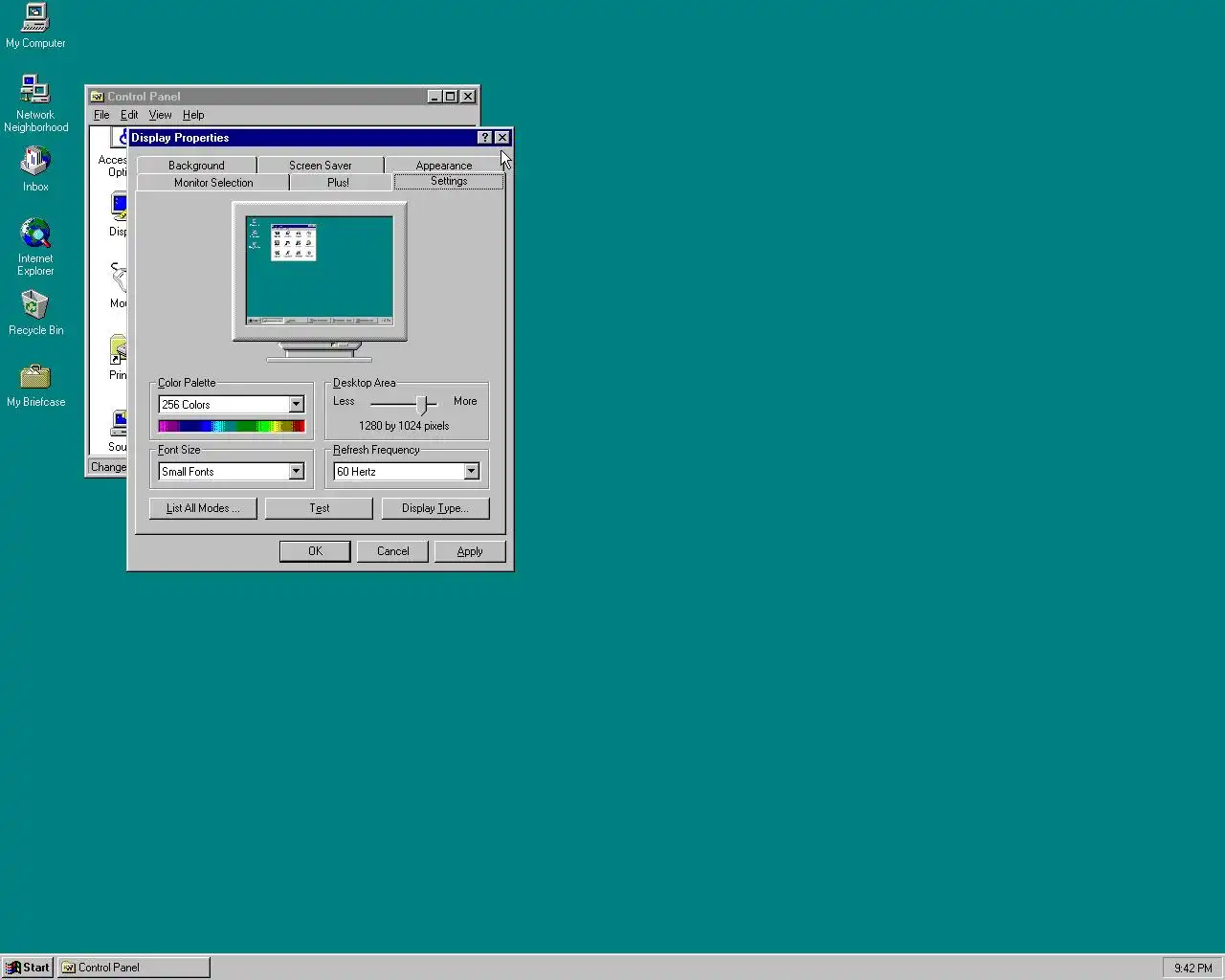The height and width of the screenshot is (980, 1225).
Task: Select the Internet Explorer desktop icon
Action: click(35, 247)
